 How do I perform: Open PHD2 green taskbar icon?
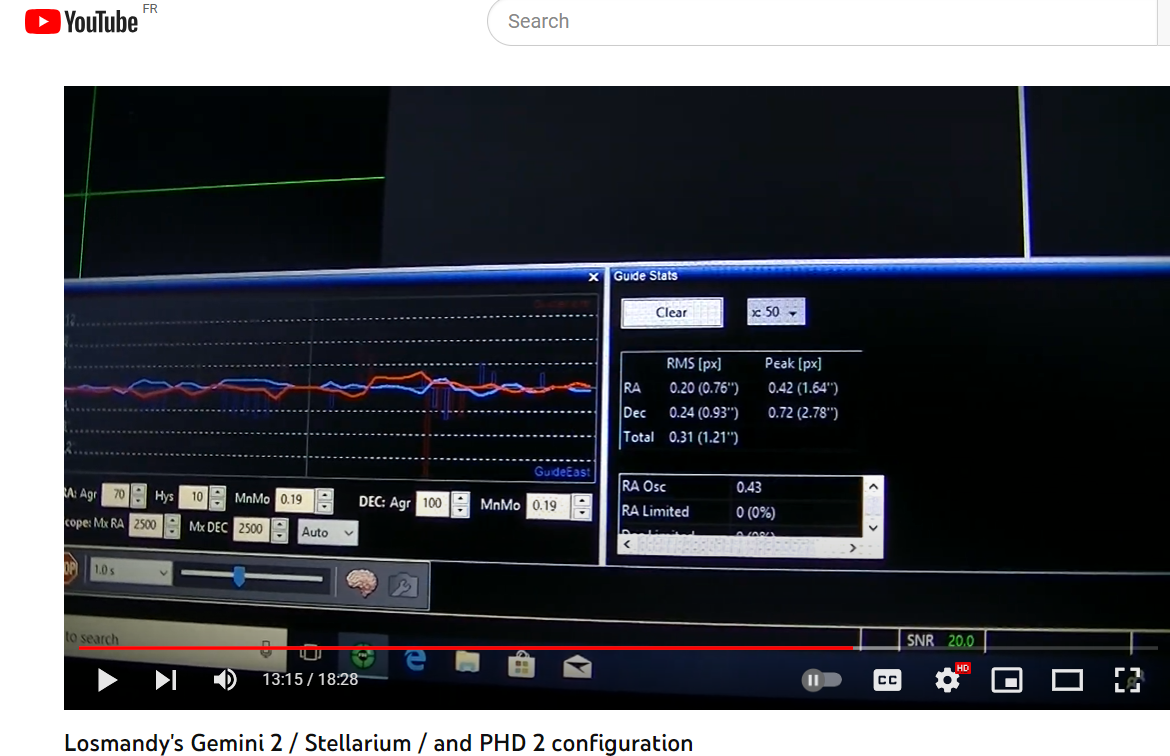[363, 657]
